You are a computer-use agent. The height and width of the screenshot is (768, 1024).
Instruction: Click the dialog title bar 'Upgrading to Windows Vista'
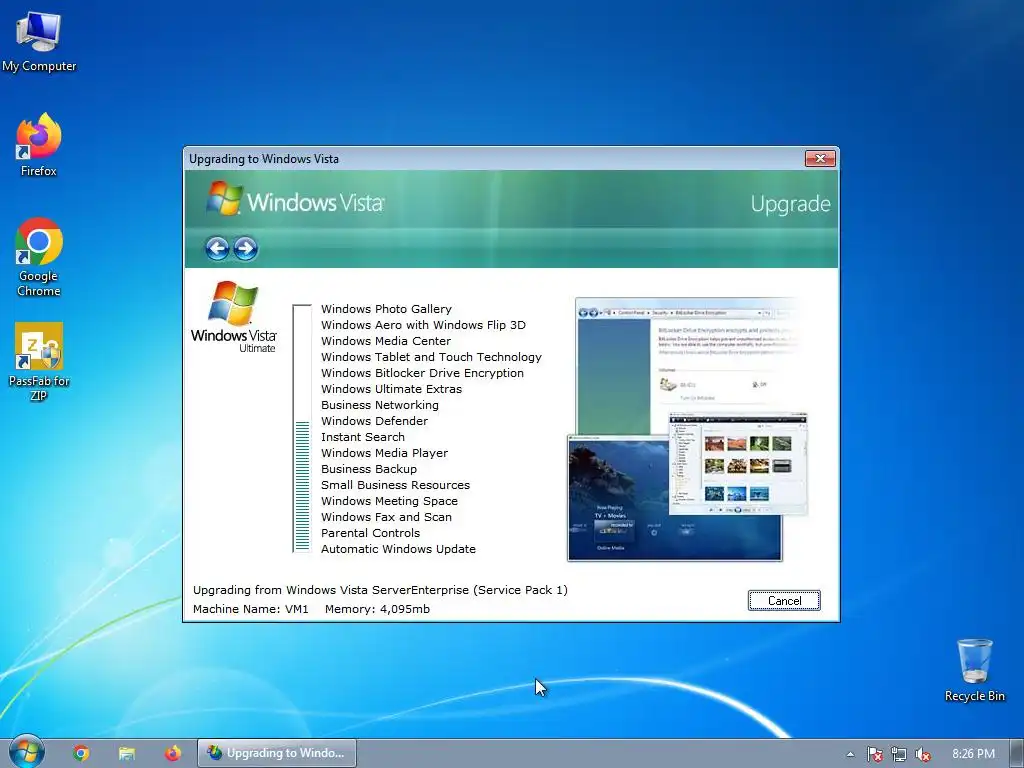tap(493, 159)
